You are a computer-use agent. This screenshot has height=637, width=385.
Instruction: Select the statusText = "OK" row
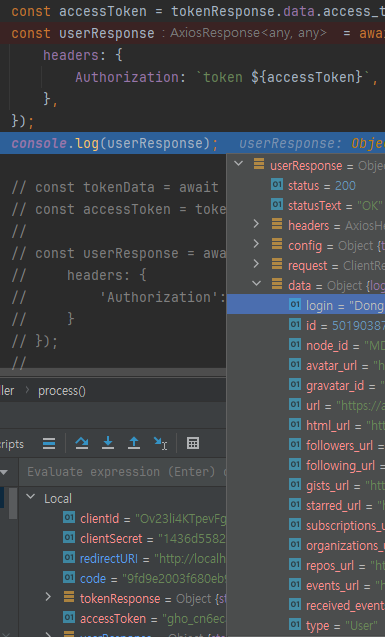coord(306,206)
